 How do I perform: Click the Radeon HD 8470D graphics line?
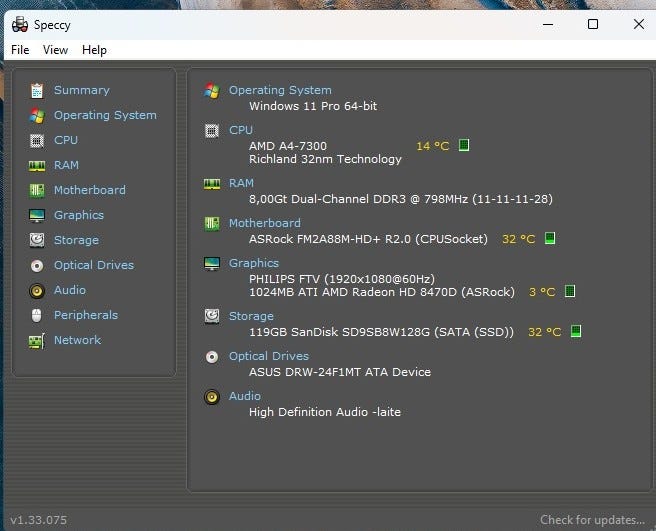(x=382, y=292)
